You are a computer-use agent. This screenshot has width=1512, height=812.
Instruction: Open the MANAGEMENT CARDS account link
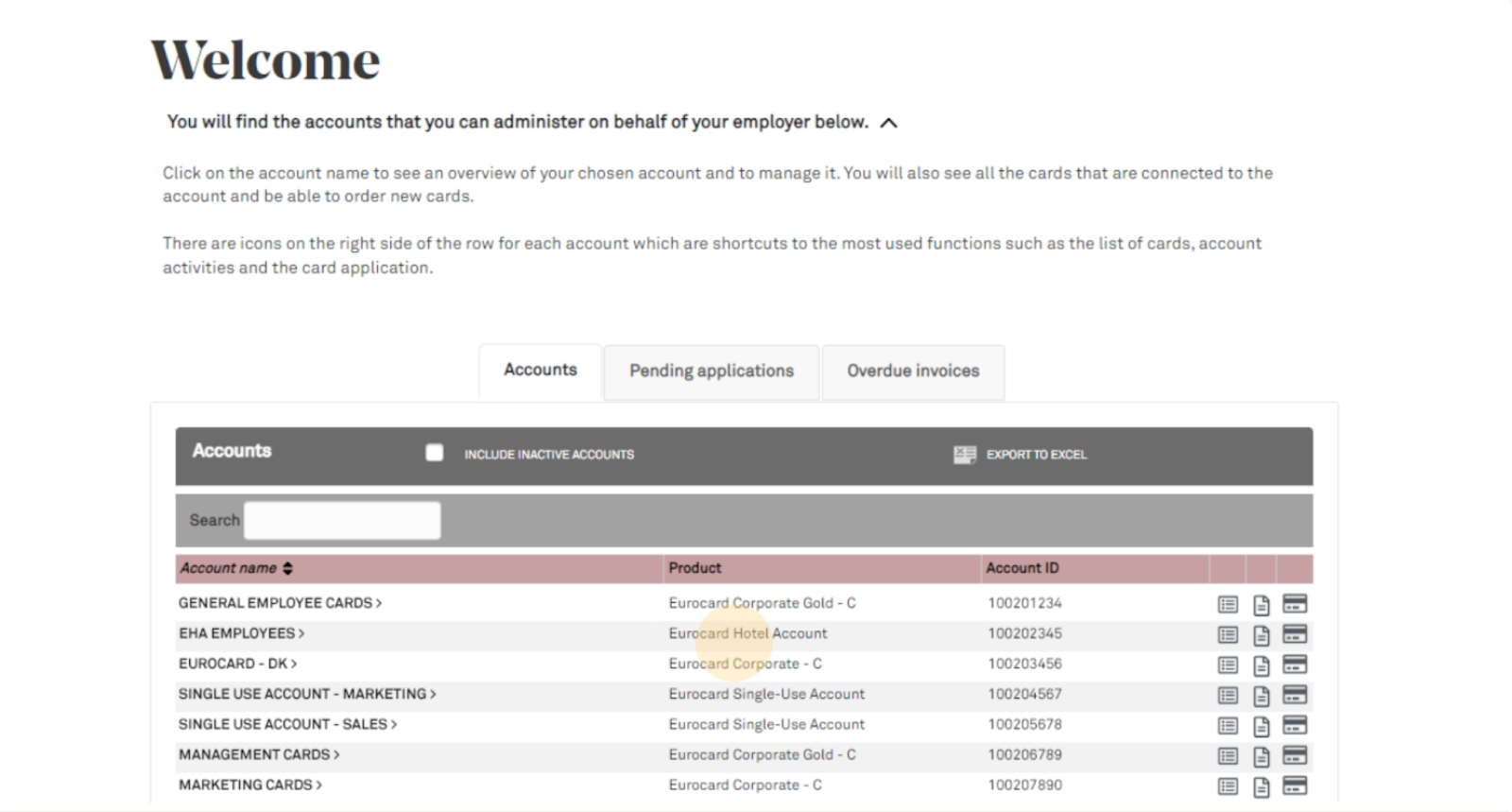pyautogui.click(x=258, y=754)
